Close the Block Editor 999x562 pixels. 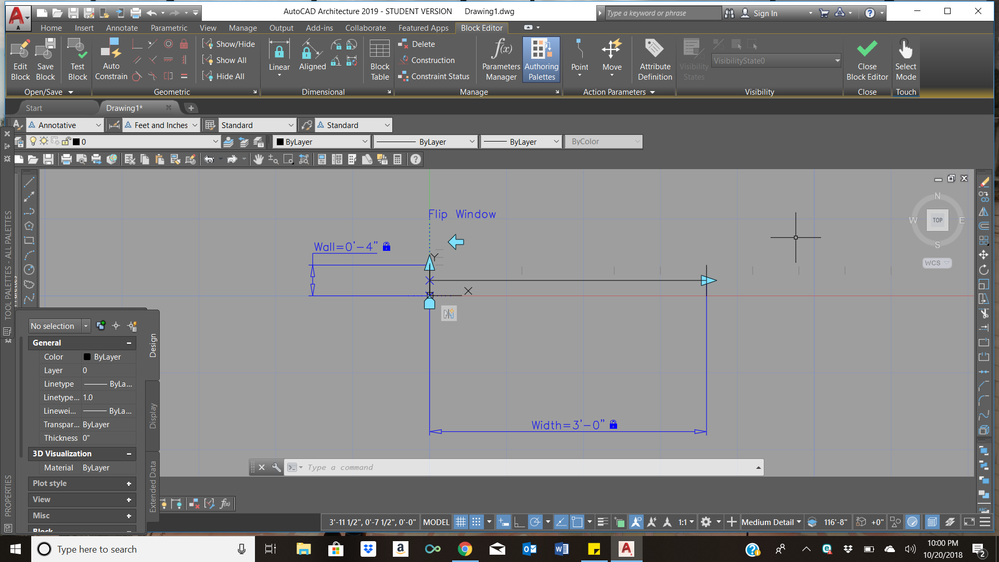click(x=866, y=60)
